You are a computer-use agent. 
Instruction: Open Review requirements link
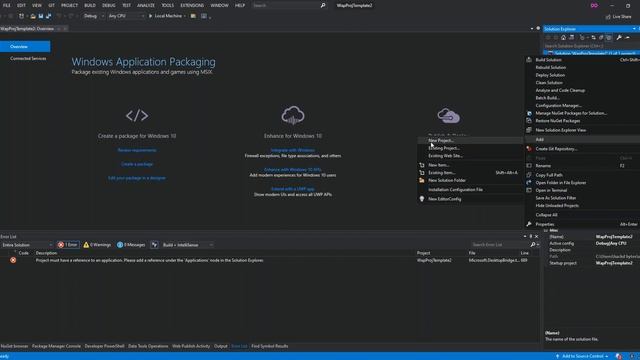pos(137,150)
